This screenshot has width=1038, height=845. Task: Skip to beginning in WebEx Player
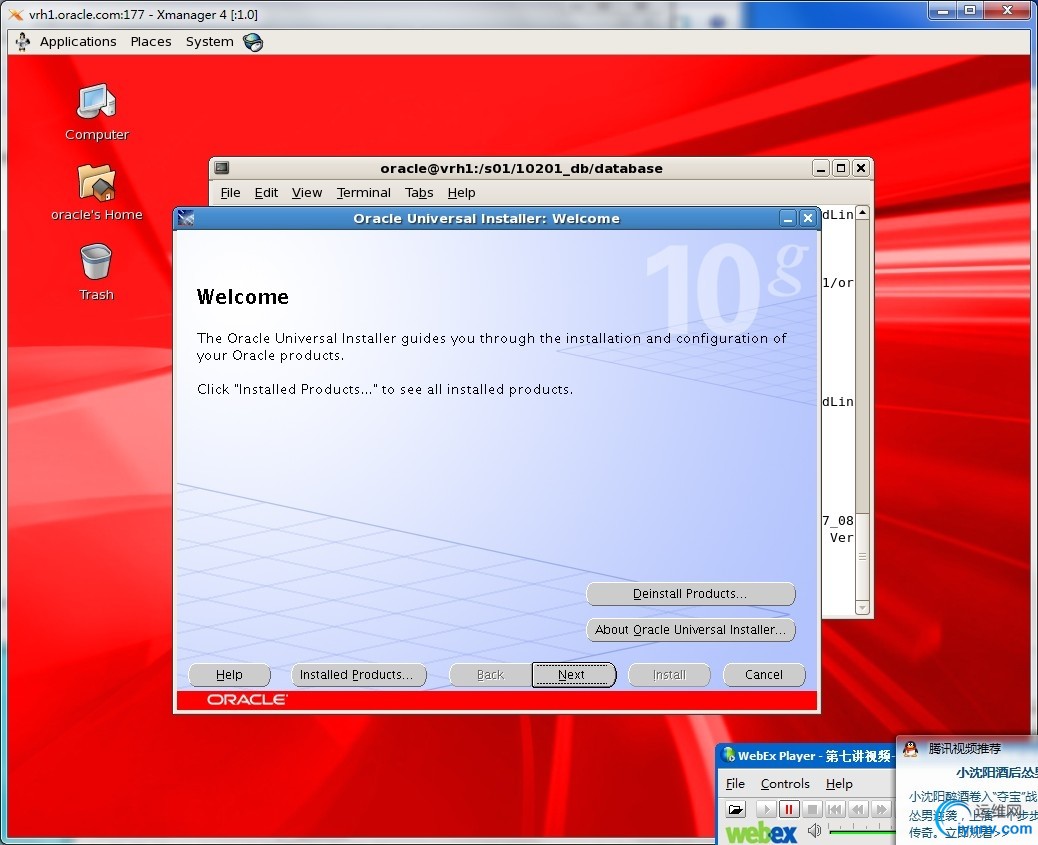pyautogui.click(x=835, y=809)
